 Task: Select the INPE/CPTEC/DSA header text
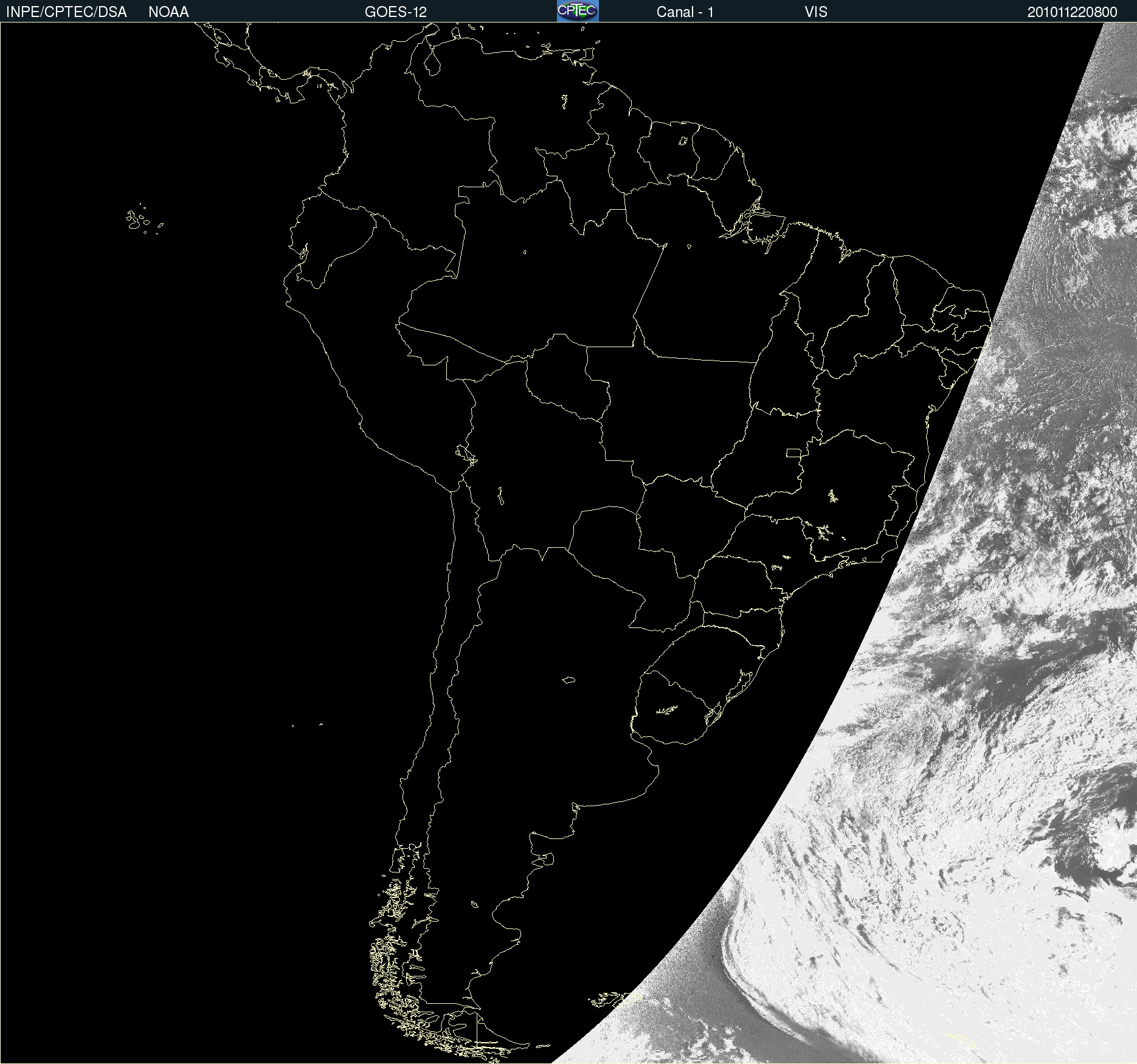point(66,12)
